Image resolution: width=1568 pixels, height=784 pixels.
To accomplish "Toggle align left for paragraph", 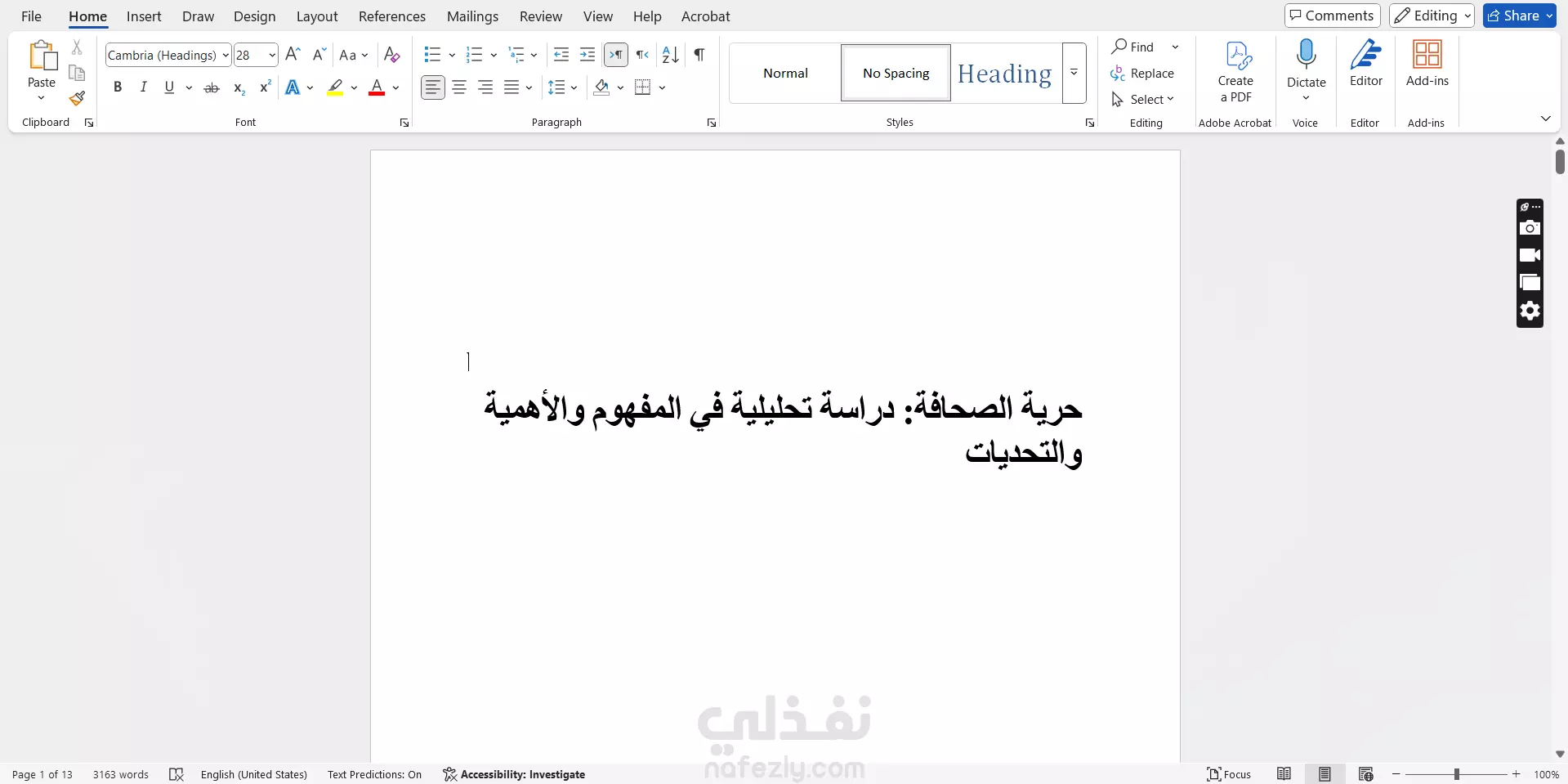I will click(x=433, y=87).
